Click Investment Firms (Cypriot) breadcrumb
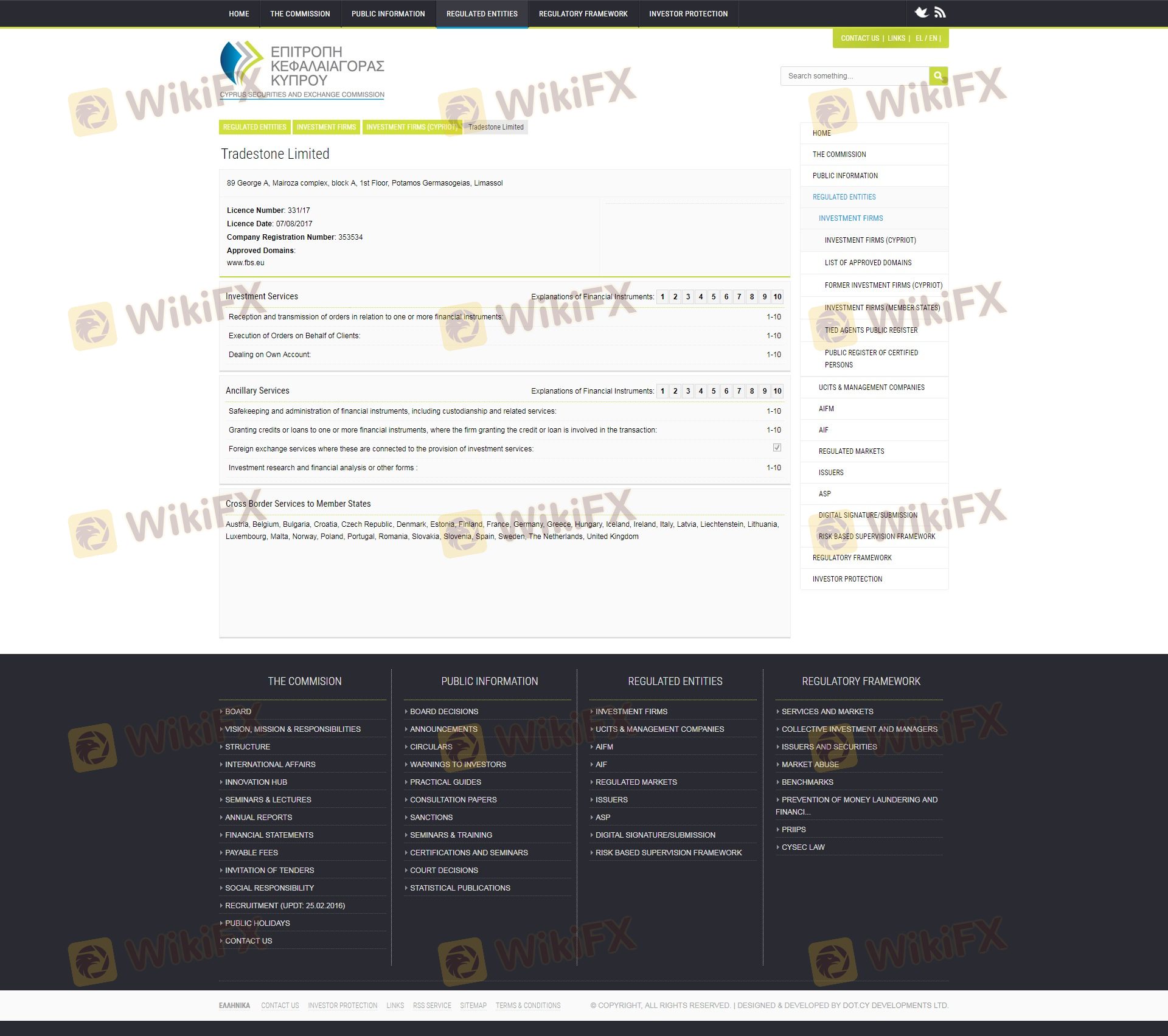The width and height of the screenshot is (1168, 1036). tap(411, 127)
